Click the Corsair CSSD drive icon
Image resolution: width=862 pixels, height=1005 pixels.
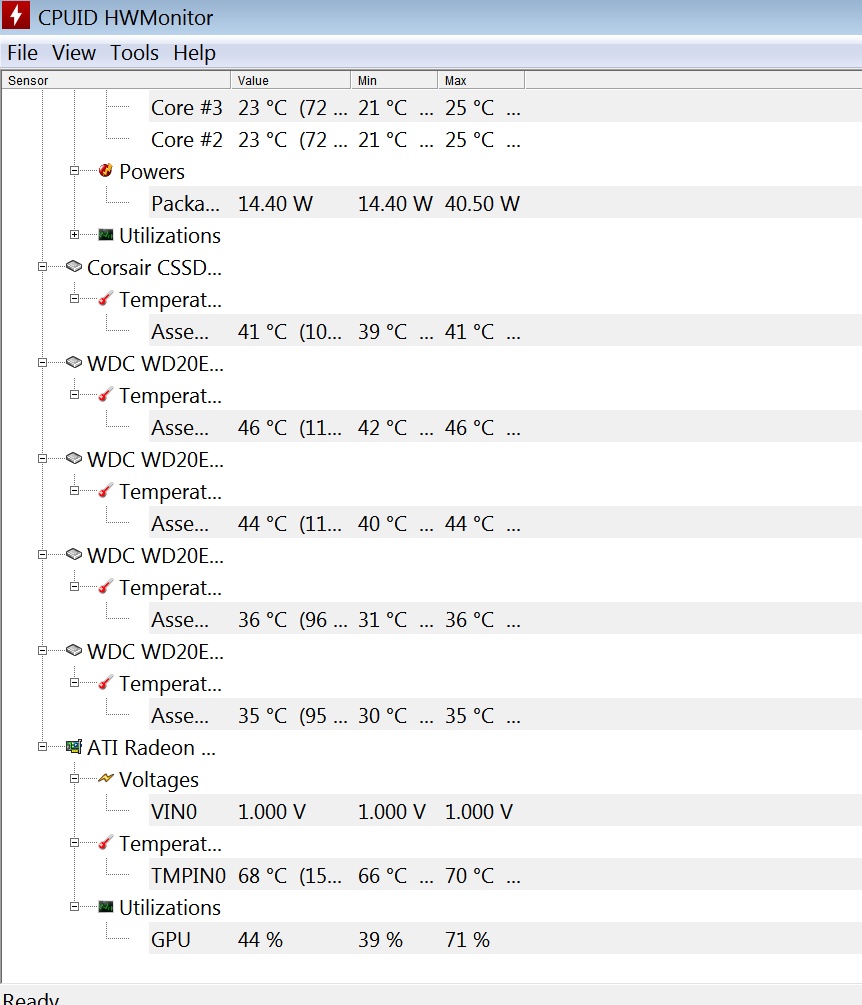74,266
